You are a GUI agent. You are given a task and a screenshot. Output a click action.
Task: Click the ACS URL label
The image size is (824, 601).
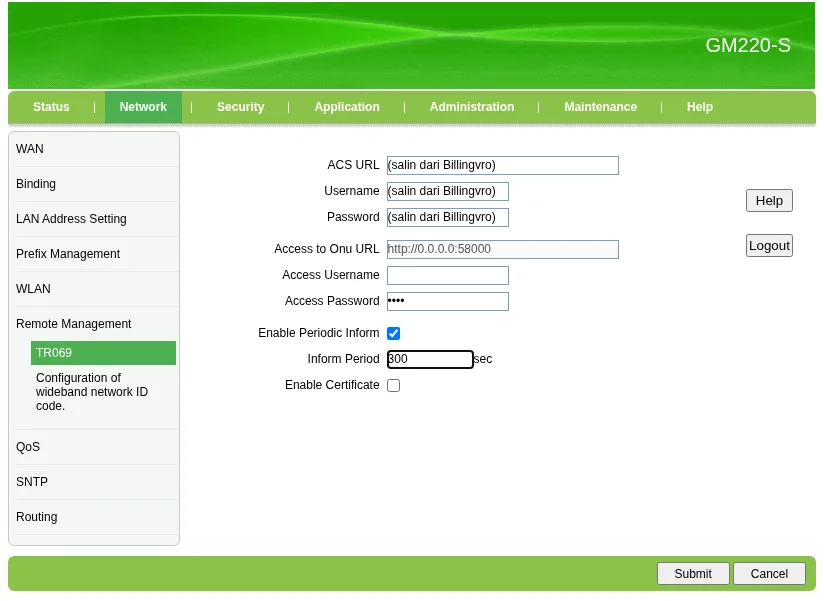pyautogui.click(x=353, y=165)
